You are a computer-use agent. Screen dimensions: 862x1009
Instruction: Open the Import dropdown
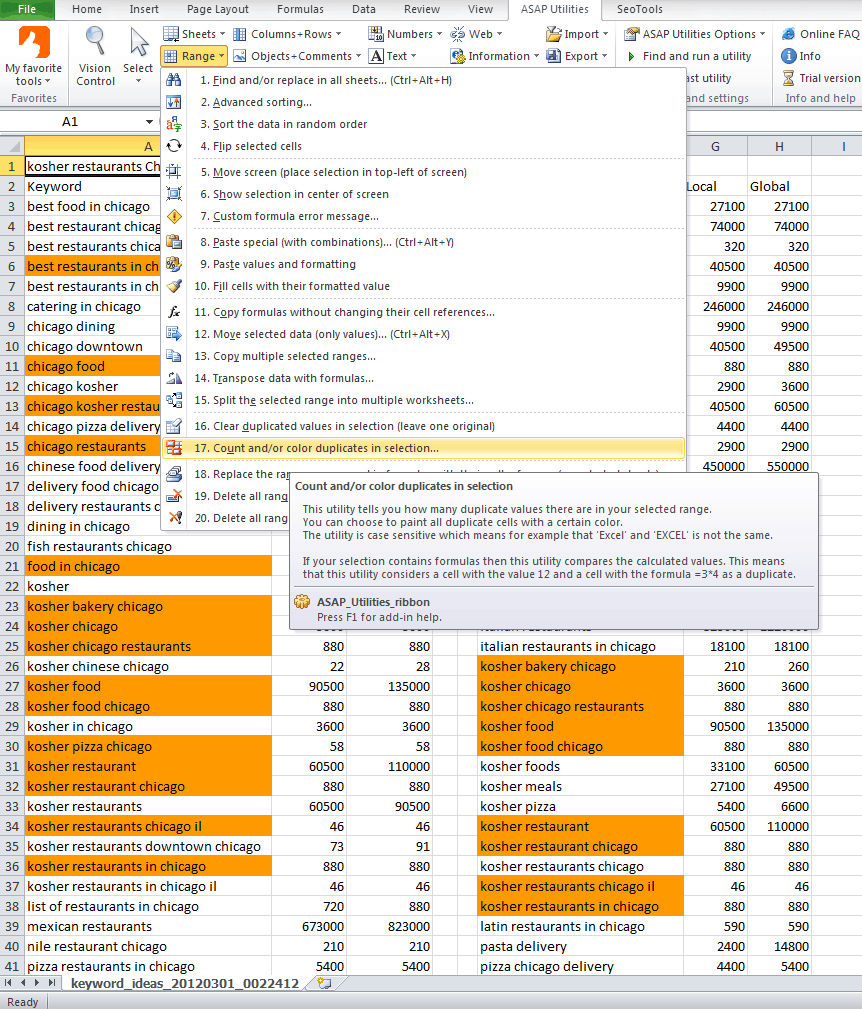[x=577, y=34]
